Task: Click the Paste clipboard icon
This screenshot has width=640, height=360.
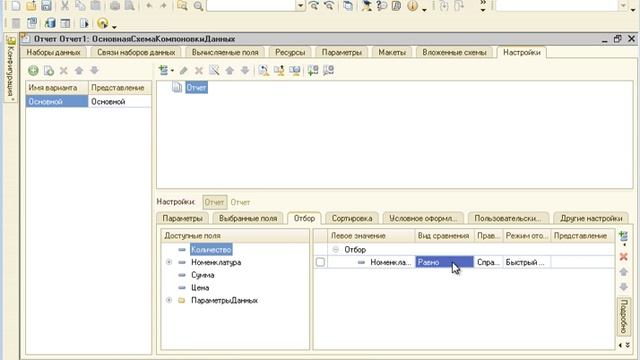Action: pyautogui.click(x=96, y=5)
